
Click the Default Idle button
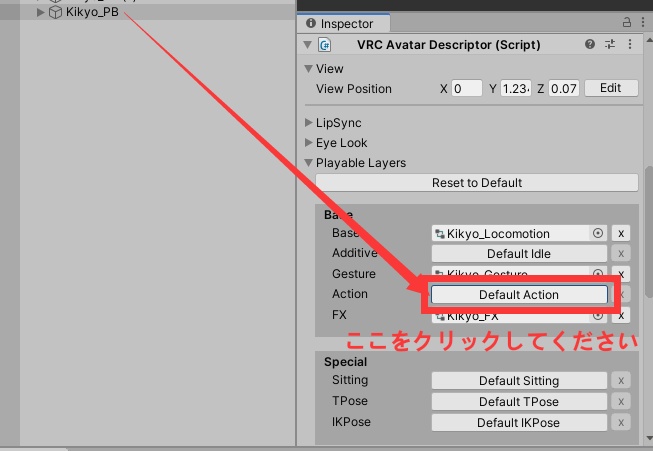tap(519, 254)
